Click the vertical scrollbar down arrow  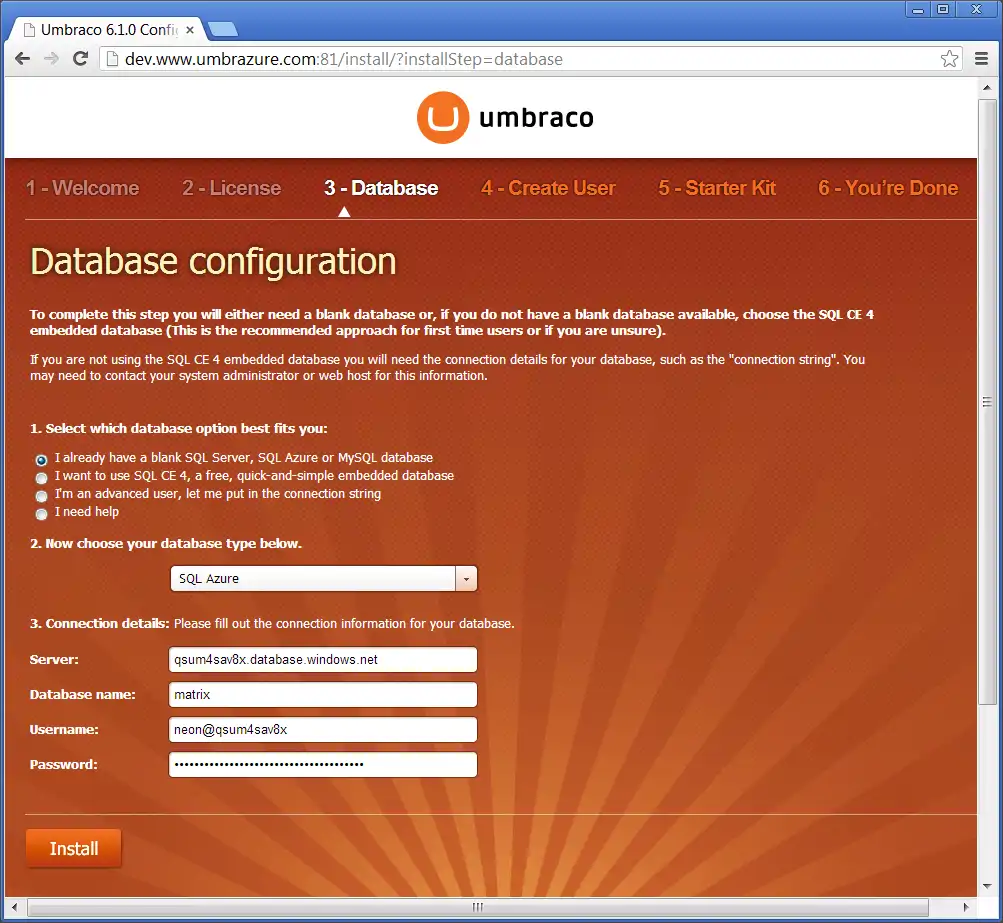click(987, 887)
